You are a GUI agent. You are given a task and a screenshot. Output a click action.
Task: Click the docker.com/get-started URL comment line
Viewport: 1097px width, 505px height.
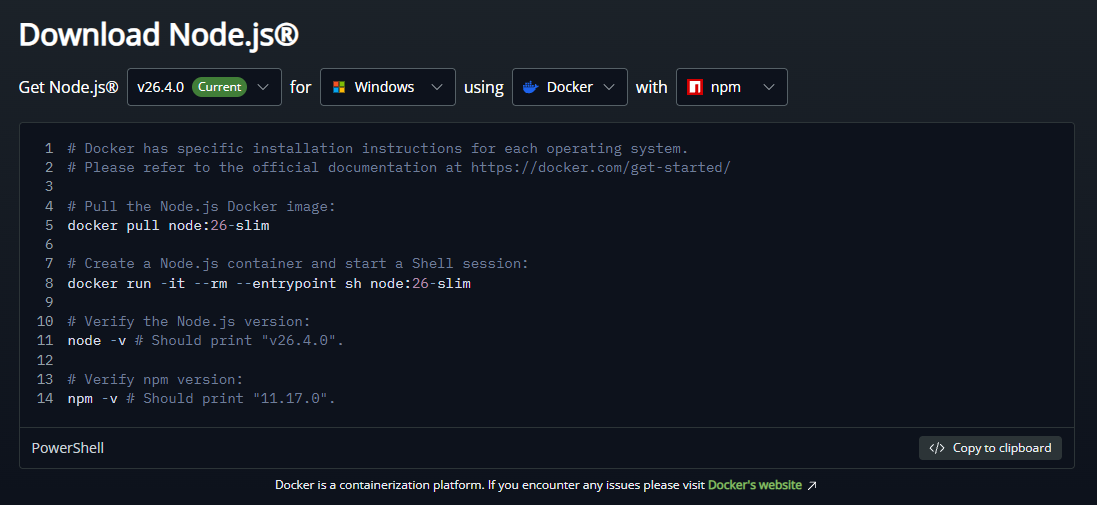click(x=399, y=168)
